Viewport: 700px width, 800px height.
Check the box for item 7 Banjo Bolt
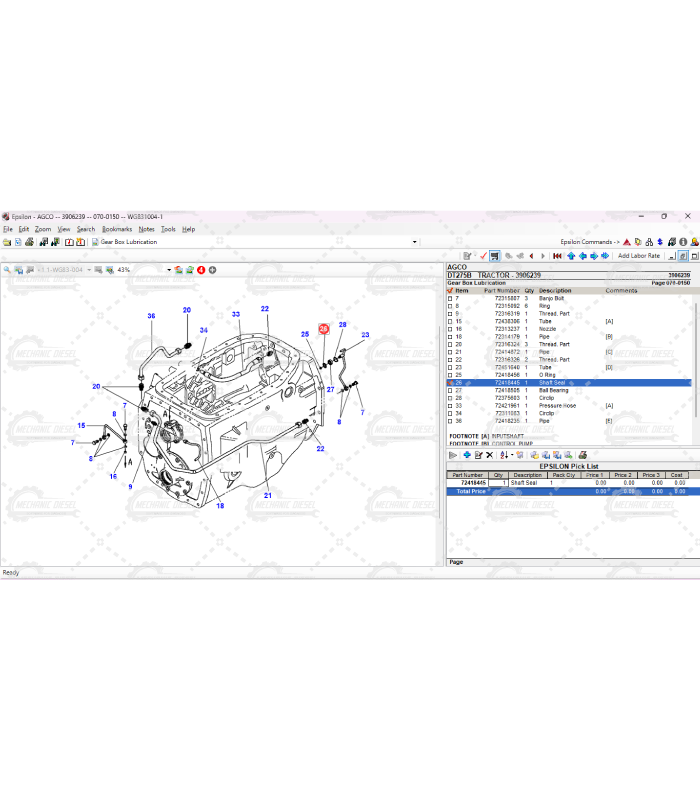click(x=450, y=298)
